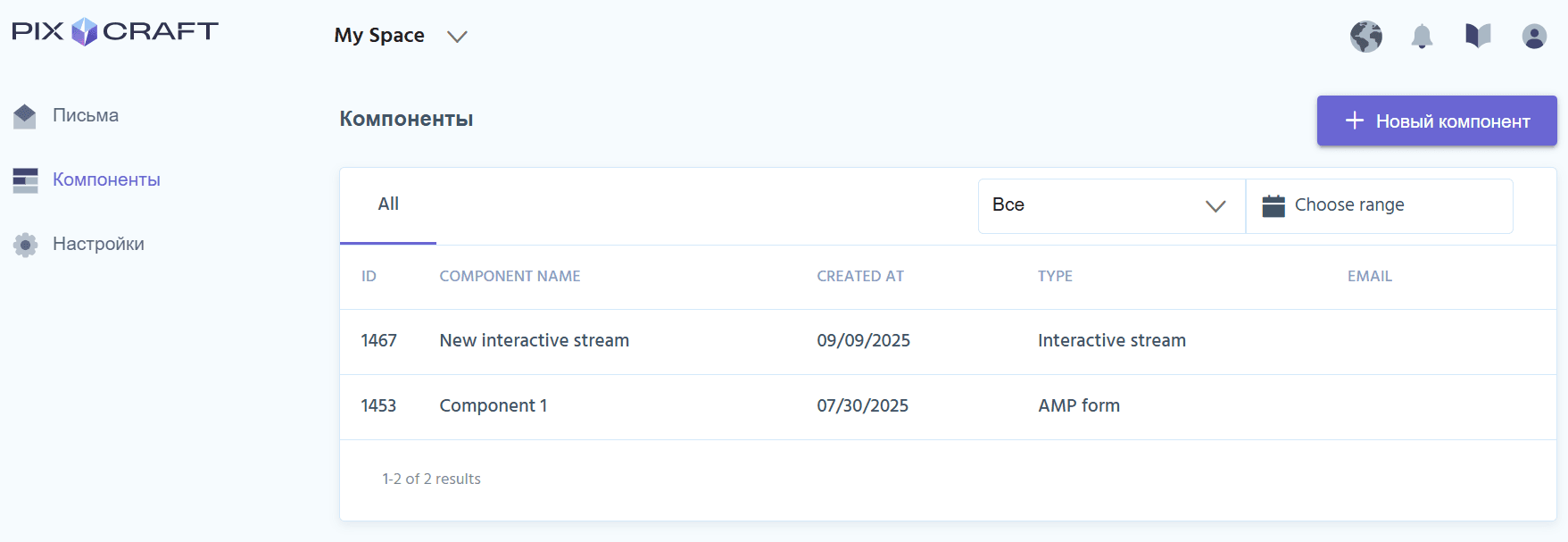The image size is (1568, 542).
Task: Click the PixCraft logo
Action: click(x=115, y=31)
